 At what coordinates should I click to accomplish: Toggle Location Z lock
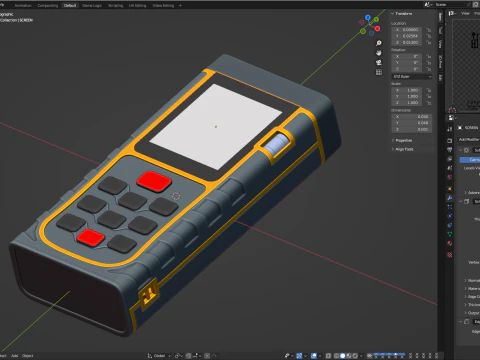(x=429, y=42)
